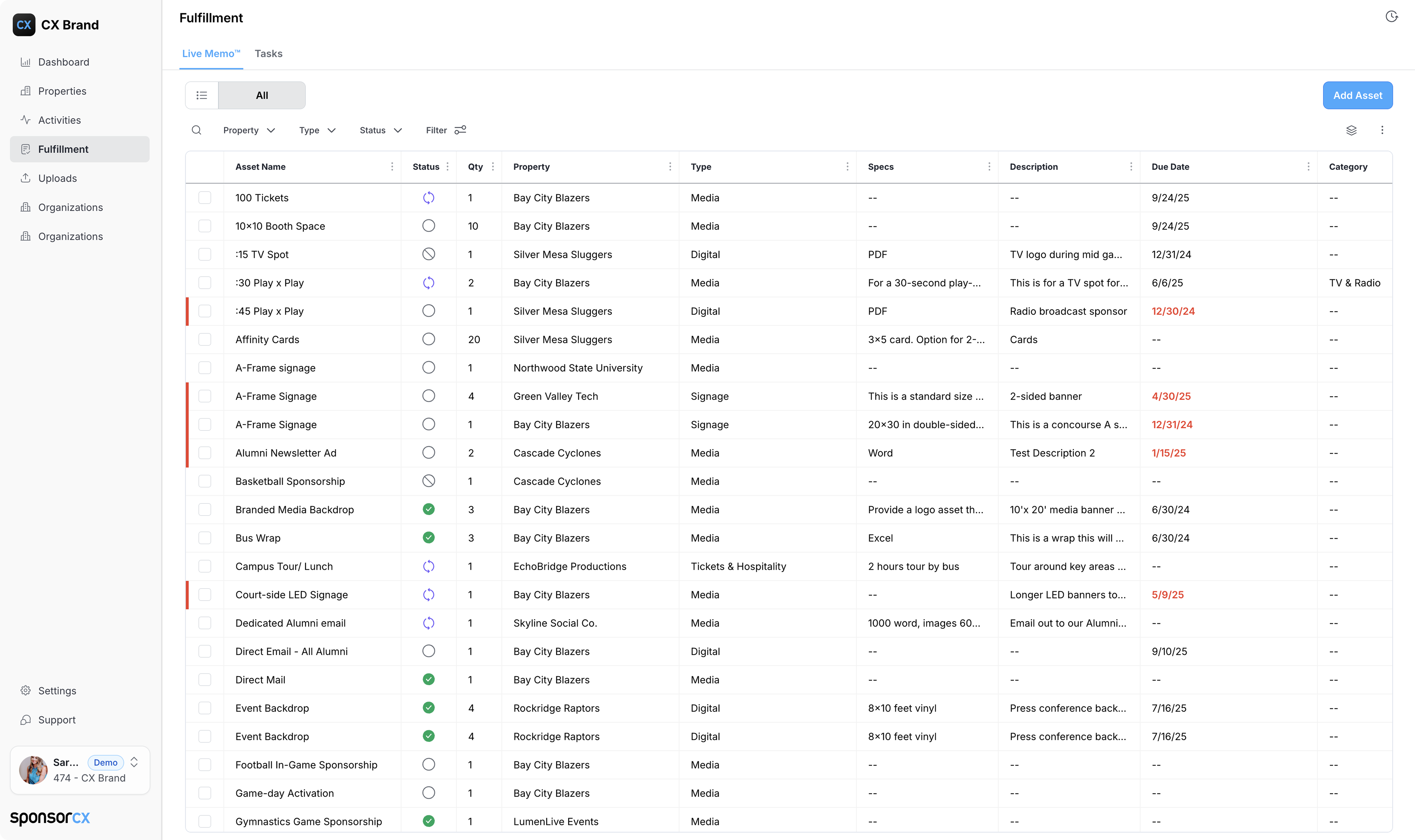Open Settings in sidebar
This screenshot has height=840, width=1415.
[x=80, y=691]
